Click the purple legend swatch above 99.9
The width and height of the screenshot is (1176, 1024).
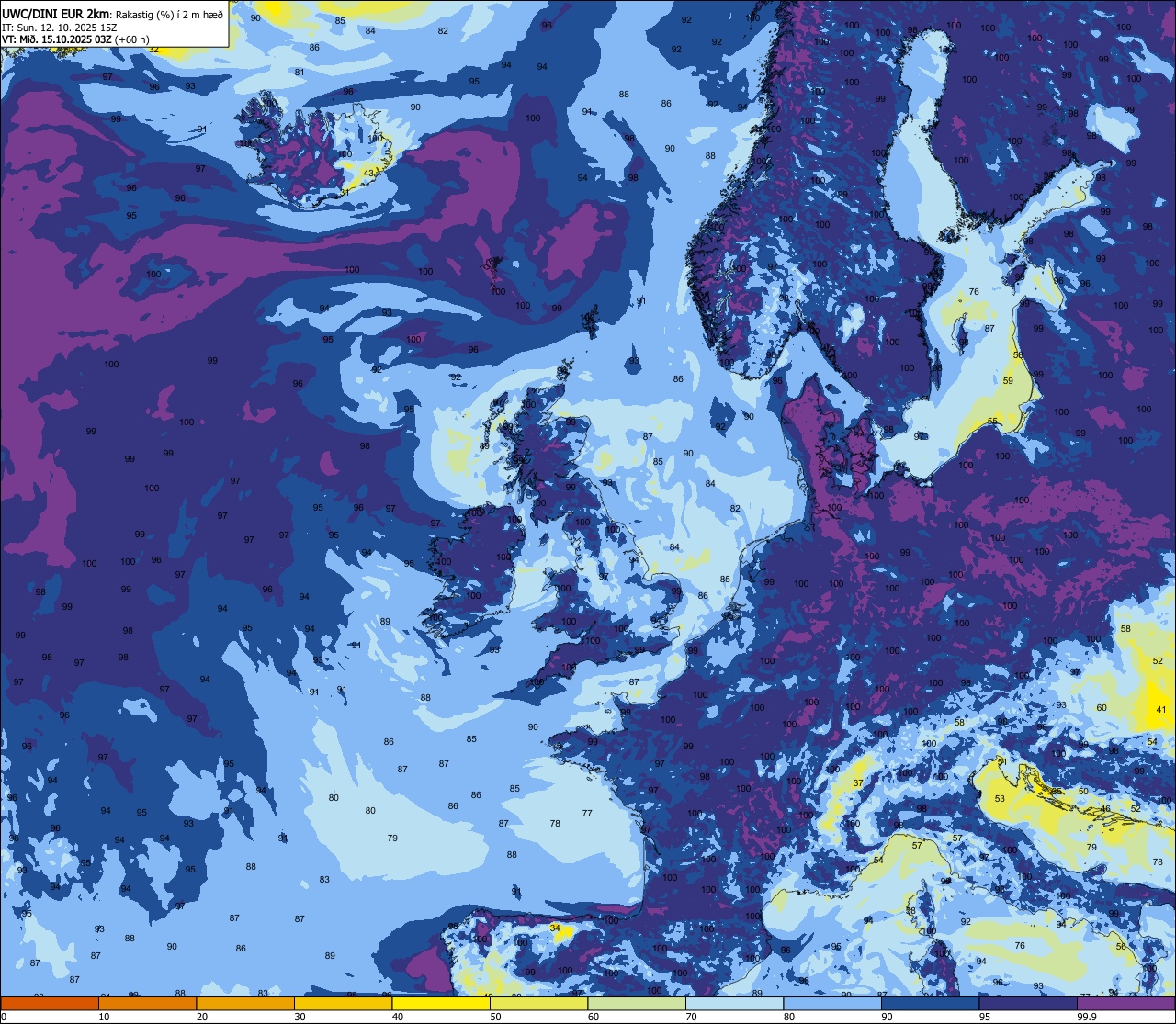click(1125, 1004)
